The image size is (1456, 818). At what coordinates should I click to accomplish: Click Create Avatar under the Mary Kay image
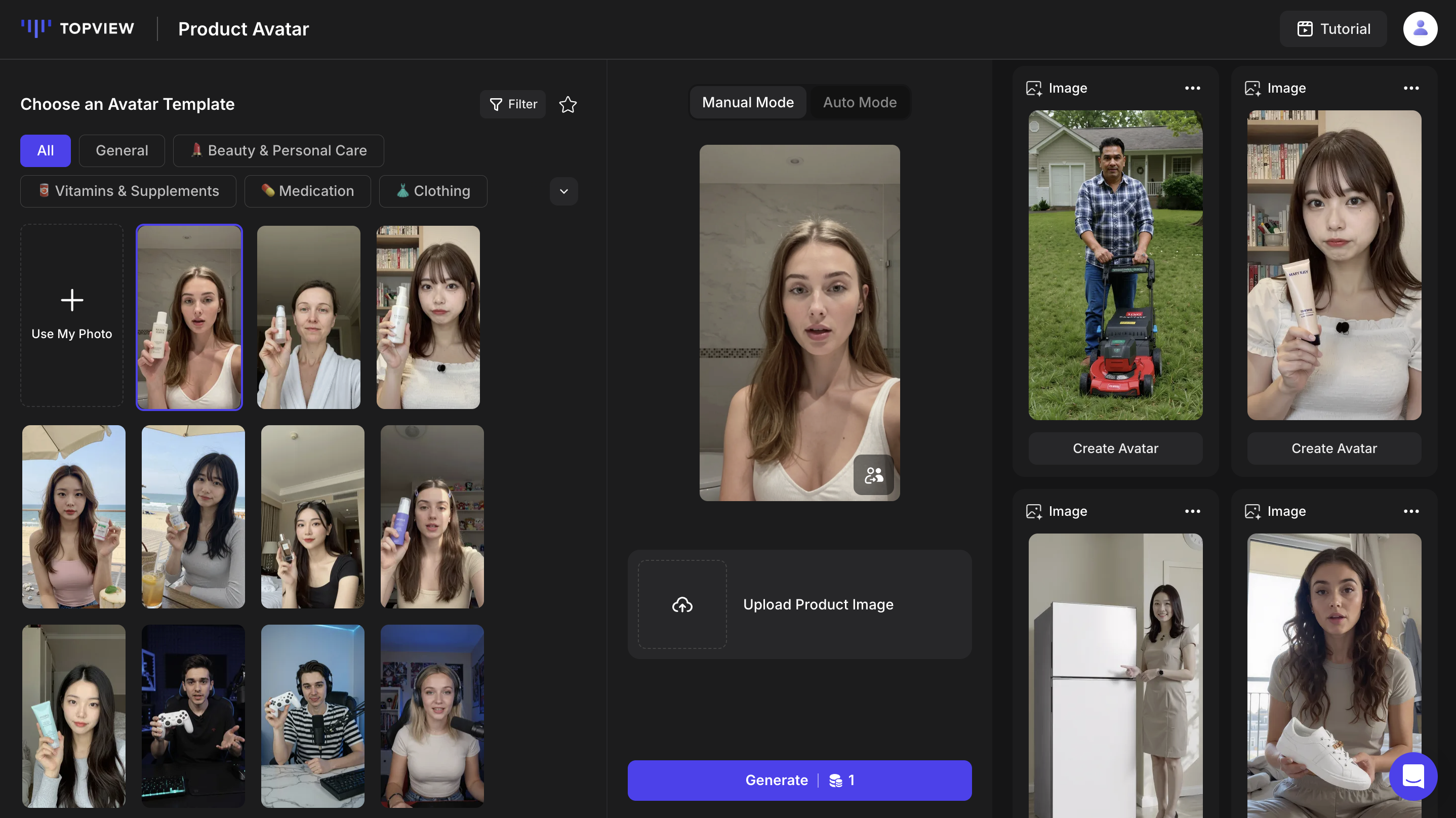click(1334, 448)
